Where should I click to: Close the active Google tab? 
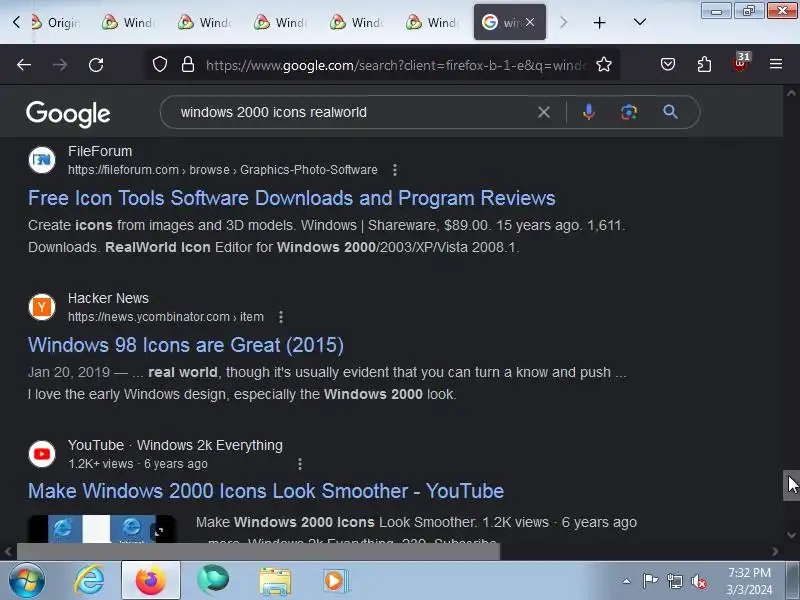(x=530, y=22)
